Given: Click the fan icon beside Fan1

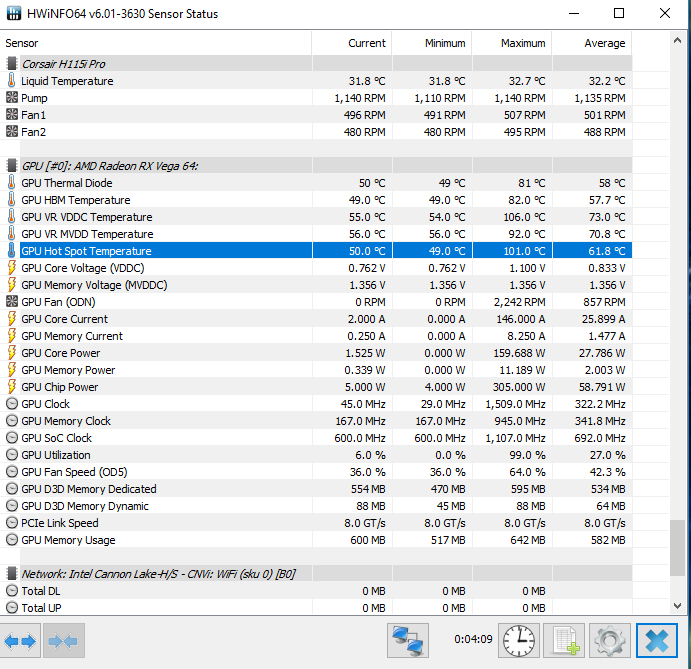Looking at the screenshot, I should [x=12, y=115].
